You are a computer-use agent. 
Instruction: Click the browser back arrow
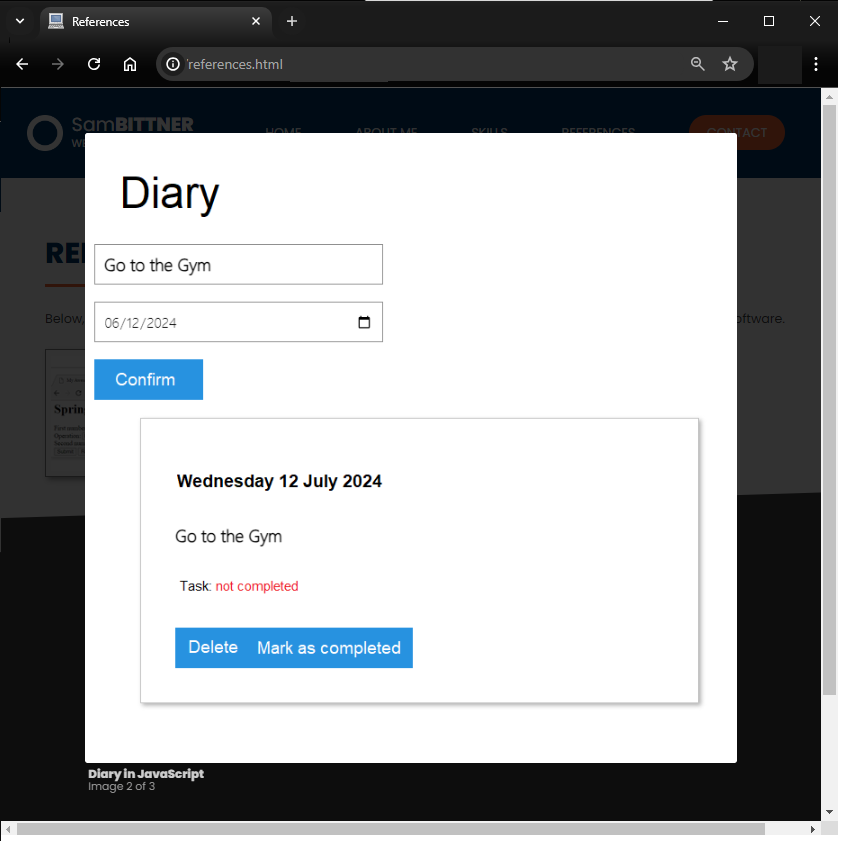[22, 65]
